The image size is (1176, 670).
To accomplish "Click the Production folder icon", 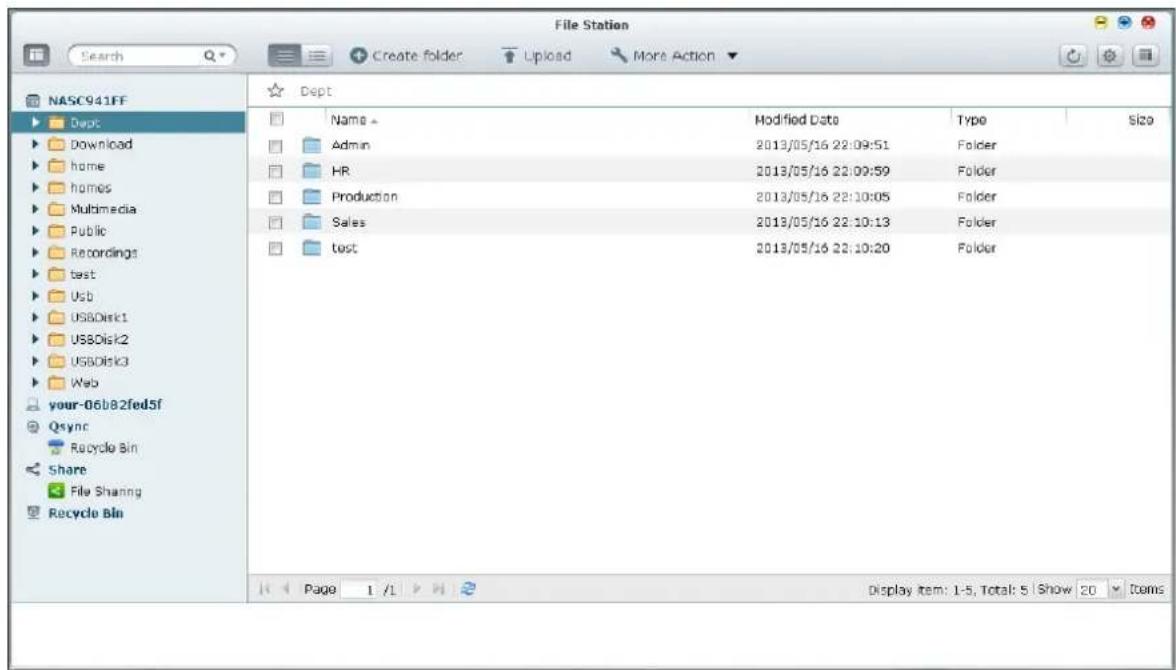I will [x=311, y=197].
